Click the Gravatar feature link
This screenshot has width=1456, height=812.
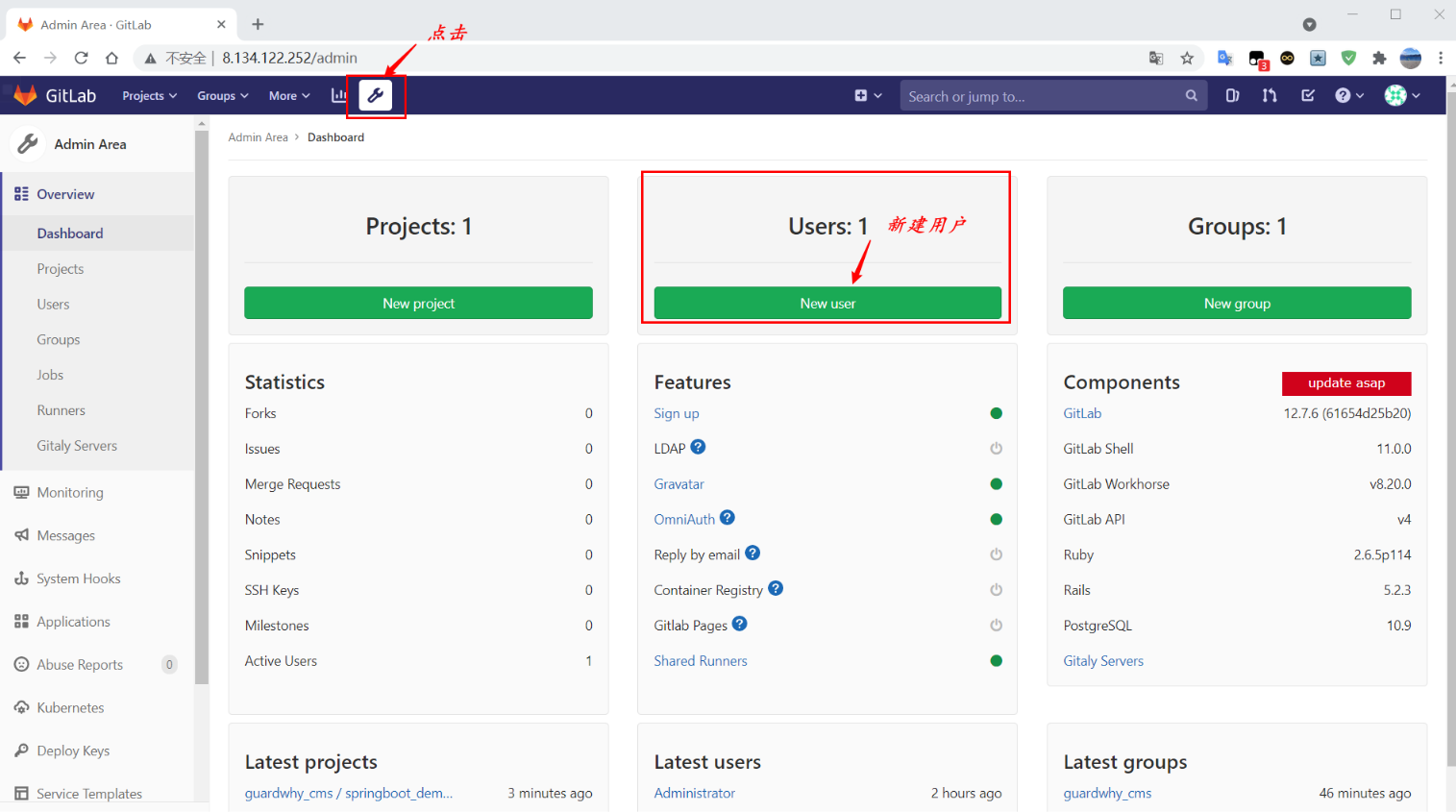[x=679, y=484]
